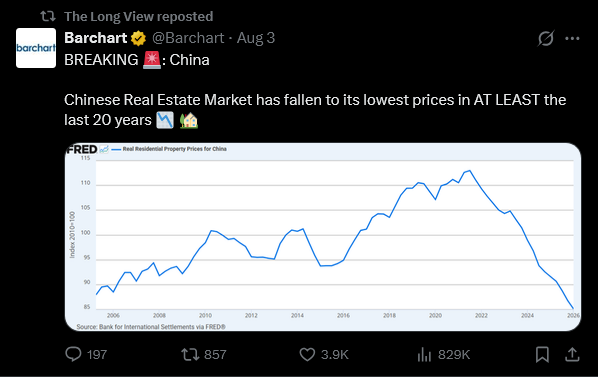Click the share upload arrow icon
Screen dimensions: 598x377
572,354
